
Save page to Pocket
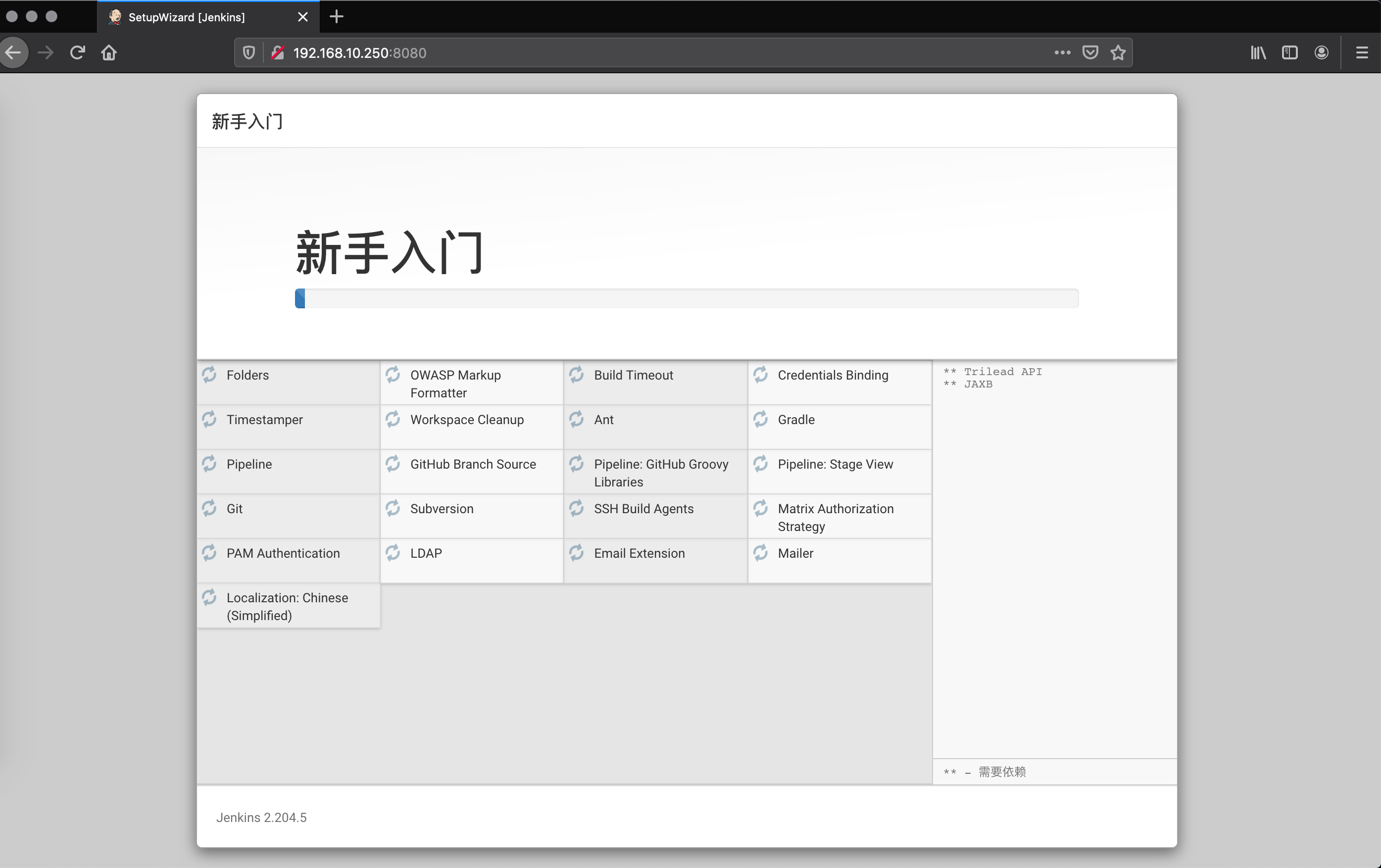tap(1089, 53)
